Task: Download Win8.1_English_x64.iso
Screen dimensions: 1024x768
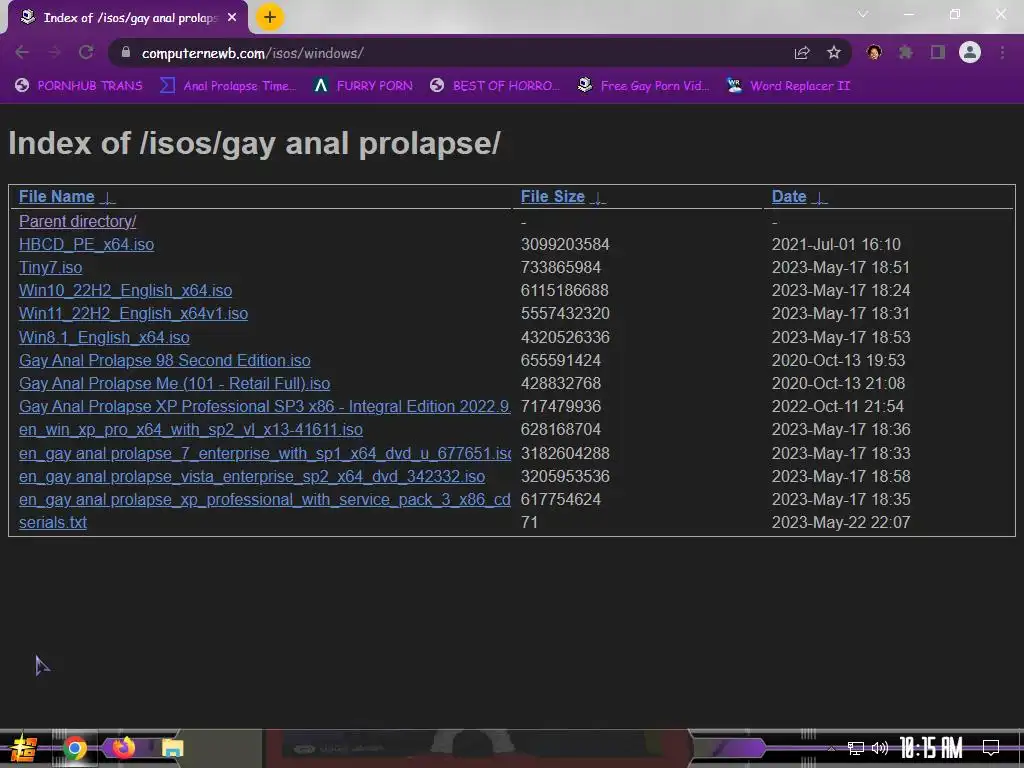Action: pyautogui.click(x=104, y=337)
